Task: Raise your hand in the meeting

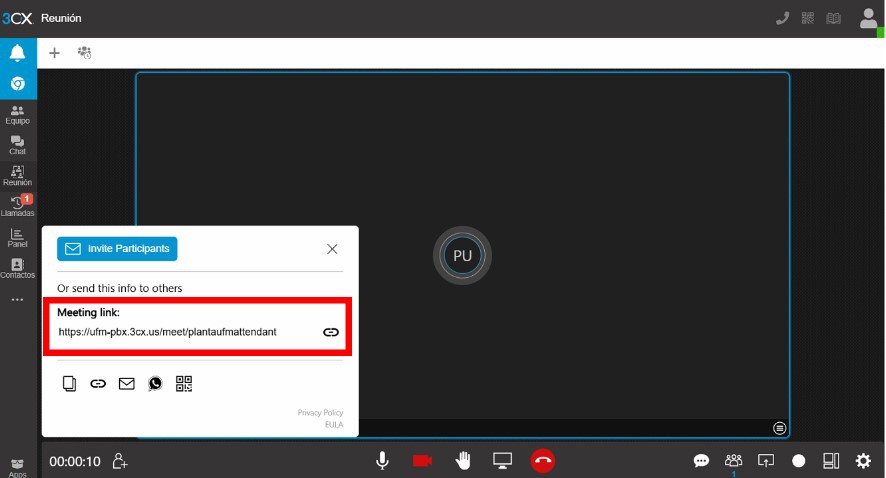Action: (x=463, y=460)
